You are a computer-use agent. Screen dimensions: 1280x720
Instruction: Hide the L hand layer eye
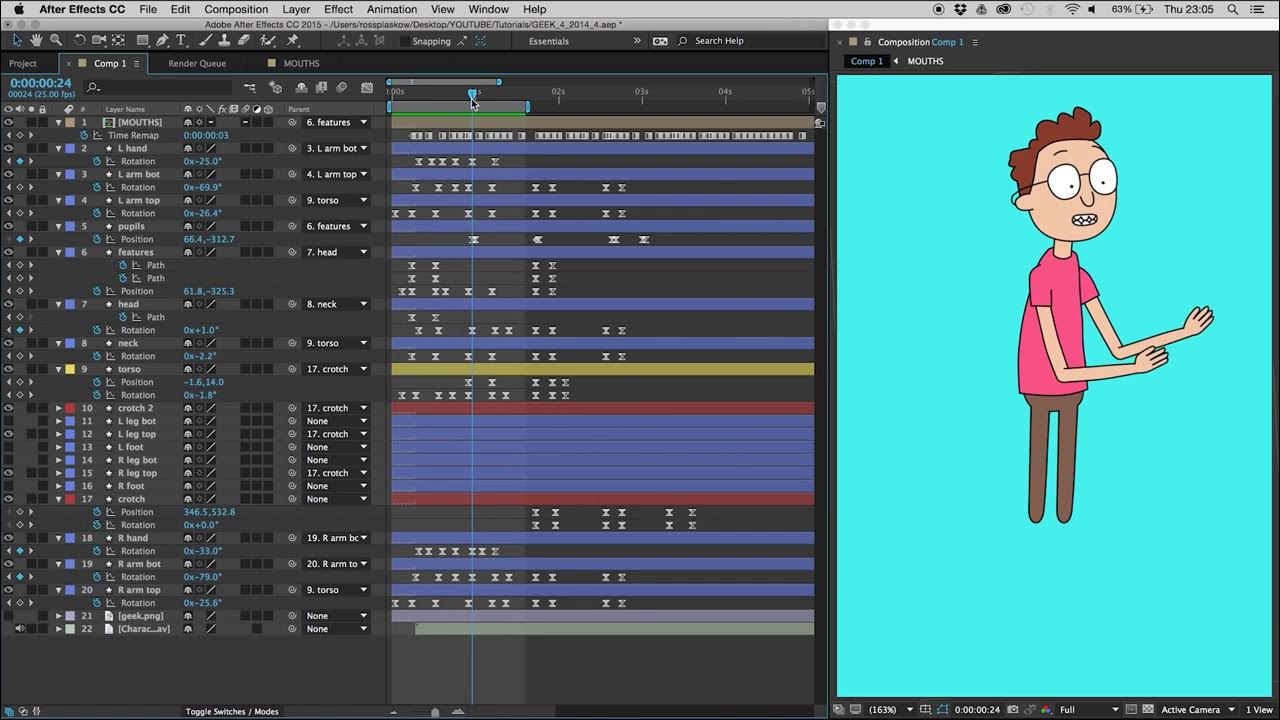(x=9, y=148)
